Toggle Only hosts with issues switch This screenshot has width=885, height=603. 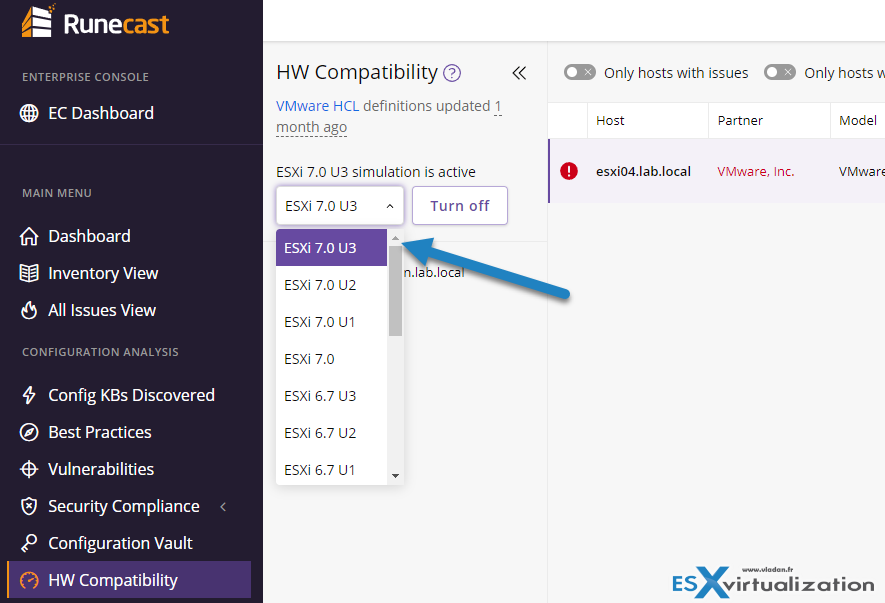[580, 72]
